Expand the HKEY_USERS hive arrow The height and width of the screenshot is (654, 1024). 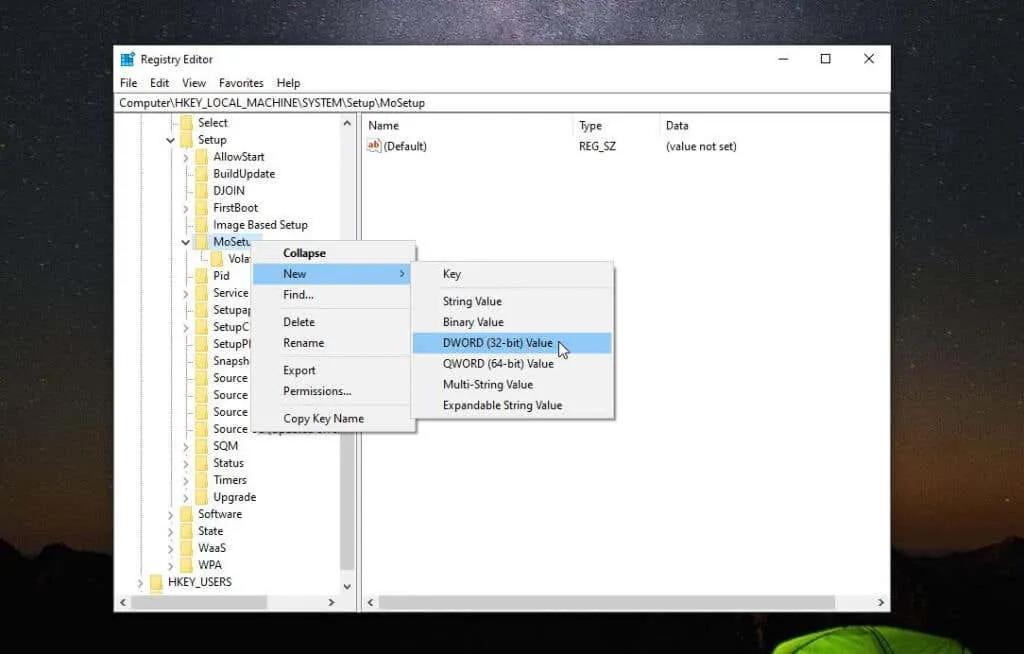pyautogui.click(x=140, y=582)
